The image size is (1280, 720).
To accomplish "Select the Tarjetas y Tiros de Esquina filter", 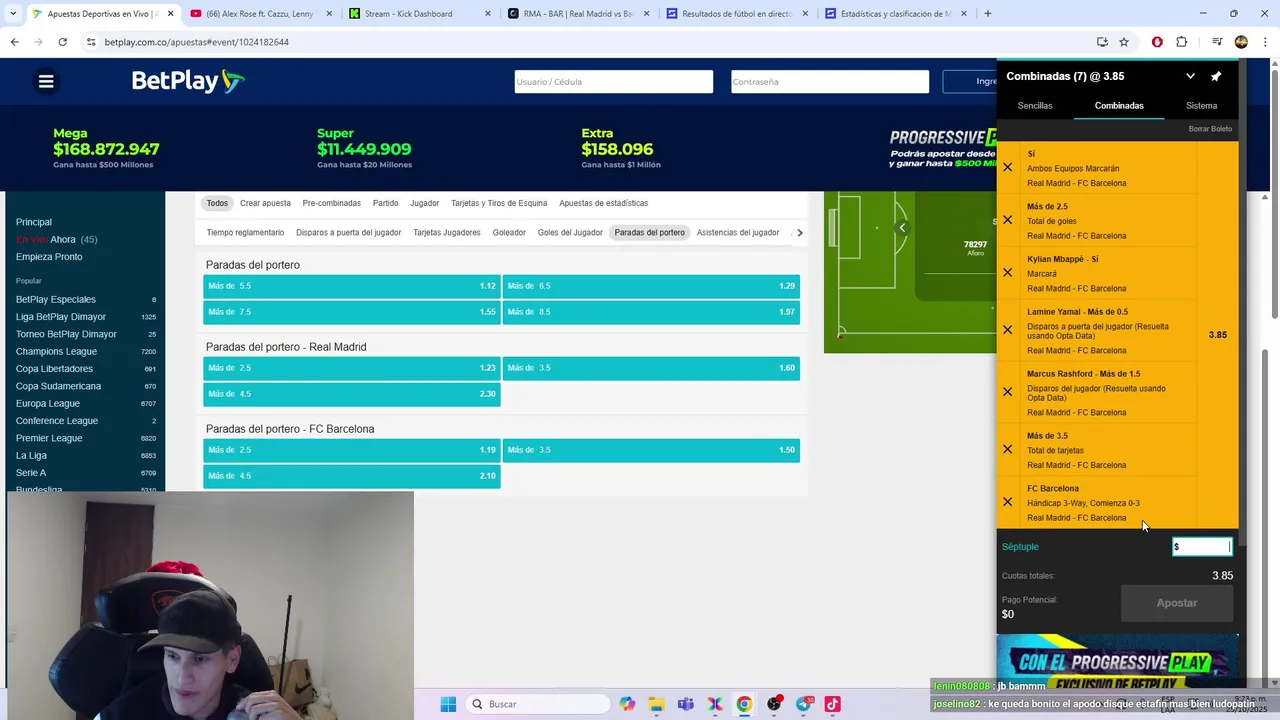I will [499, 203].
